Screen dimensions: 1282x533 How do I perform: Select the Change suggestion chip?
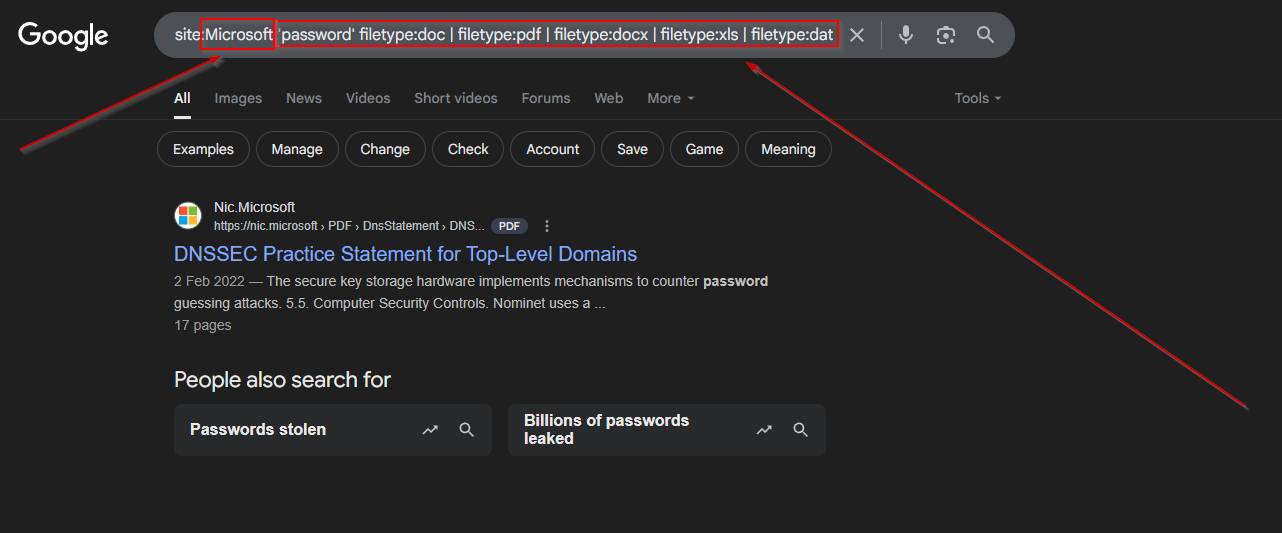tap(385, 149)
